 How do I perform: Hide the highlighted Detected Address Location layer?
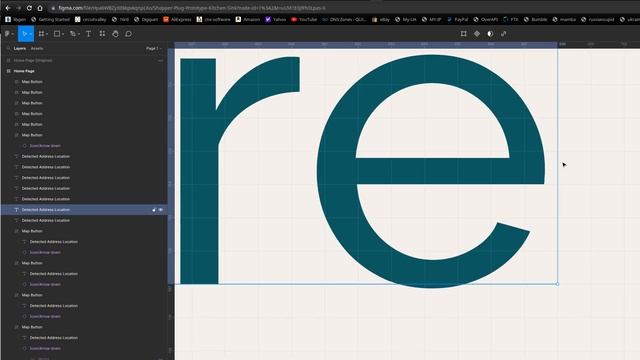click(x=160, y=210)
